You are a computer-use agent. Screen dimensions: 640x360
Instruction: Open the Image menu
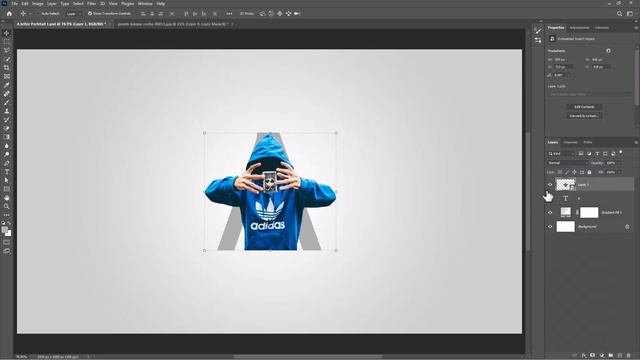coord(38,4)
